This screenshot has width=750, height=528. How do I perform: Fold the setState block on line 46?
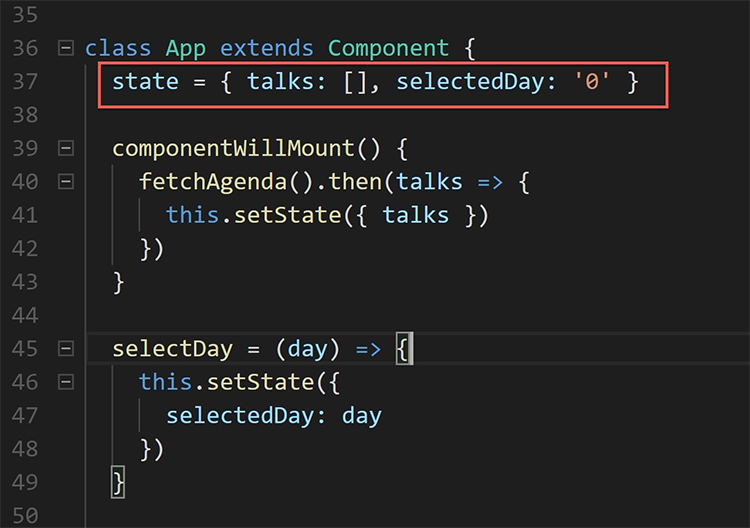point(66,382)
